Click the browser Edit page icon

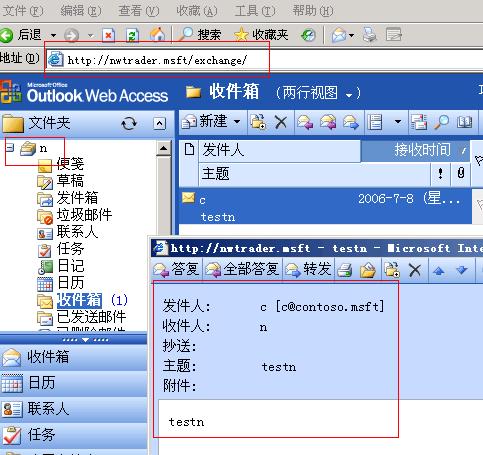point(393,35)
